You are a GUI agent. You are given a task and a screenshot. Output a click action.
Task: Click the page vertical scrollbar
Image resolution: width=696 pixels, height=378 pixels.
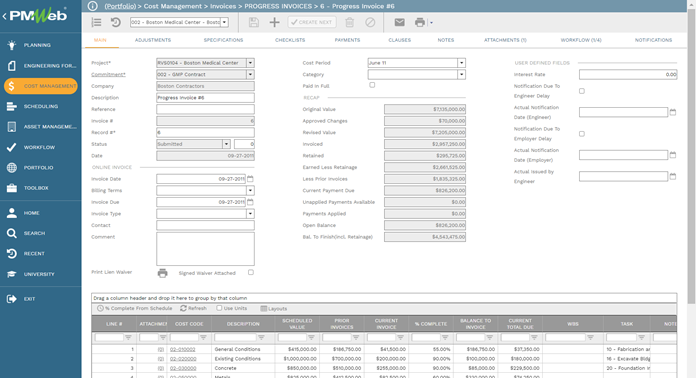tap(691, 155)
